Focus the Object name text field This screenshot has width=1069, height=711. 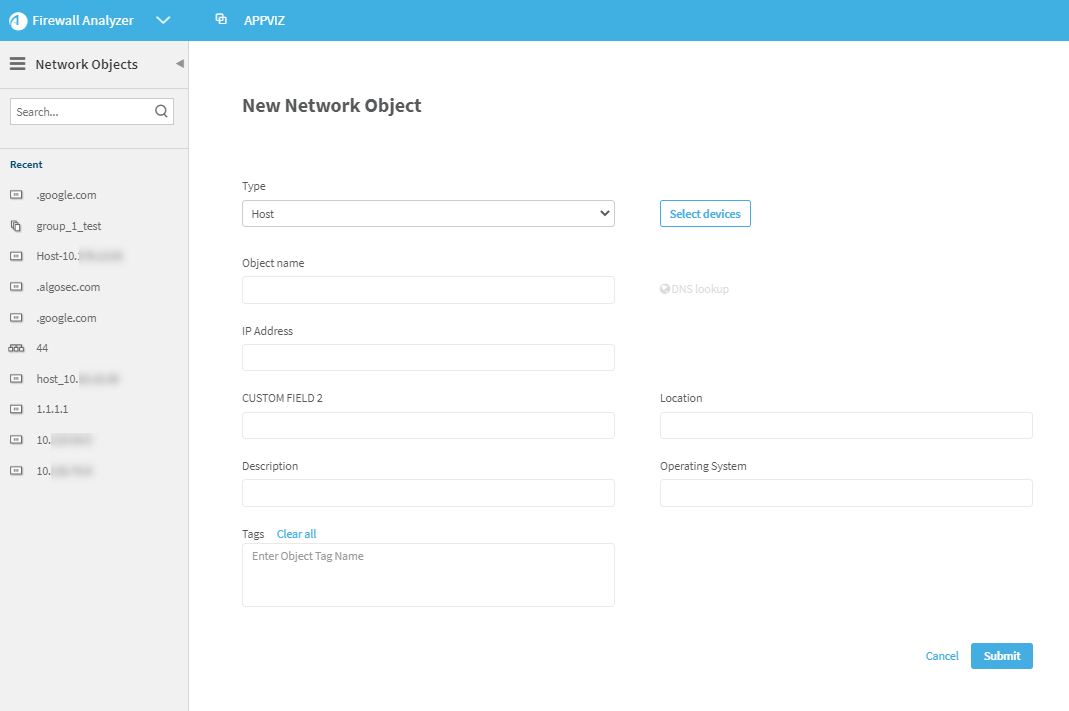tap(428, 290)
